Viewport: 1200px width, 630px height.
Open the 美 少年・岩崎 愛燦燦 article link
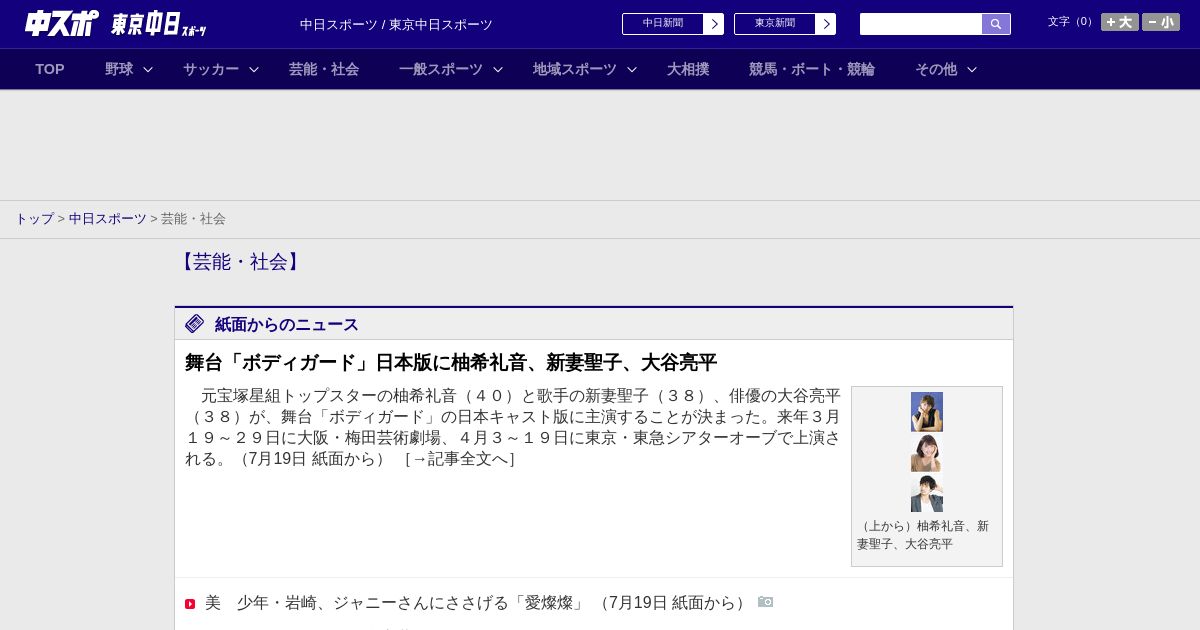(x=478, y=603)
